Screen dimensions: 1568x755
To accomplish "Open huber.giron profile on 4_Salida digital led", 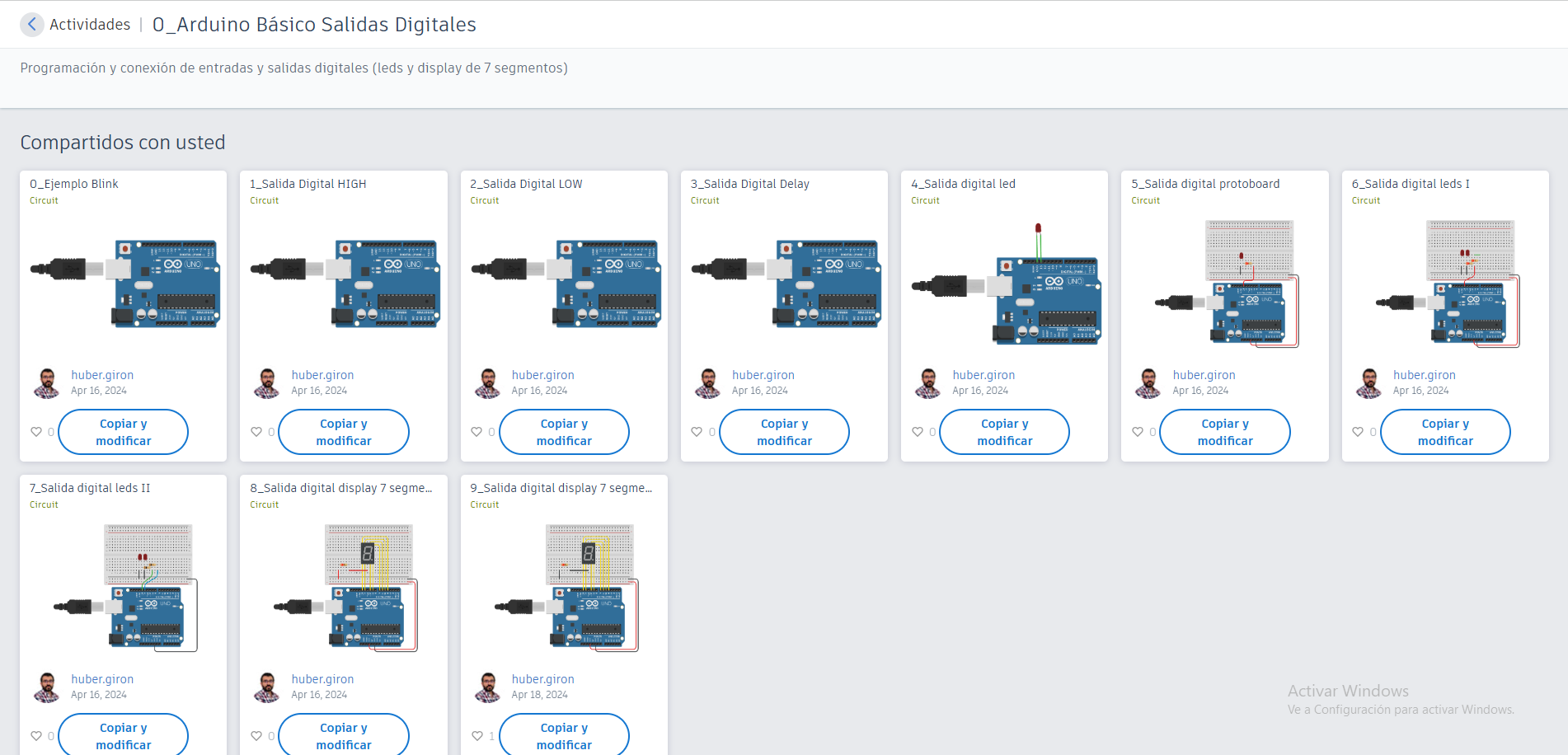I will click(984, 375).
